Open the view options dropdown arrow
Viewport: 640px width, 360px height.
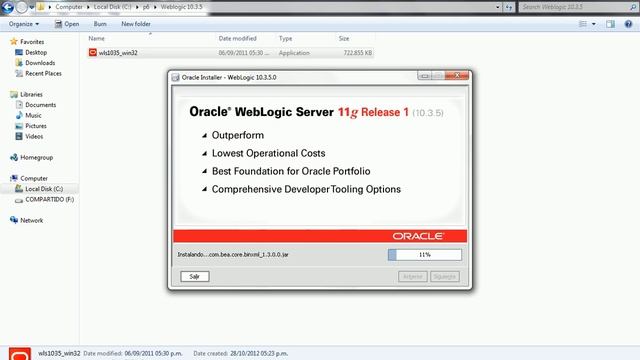coord(594,24)
